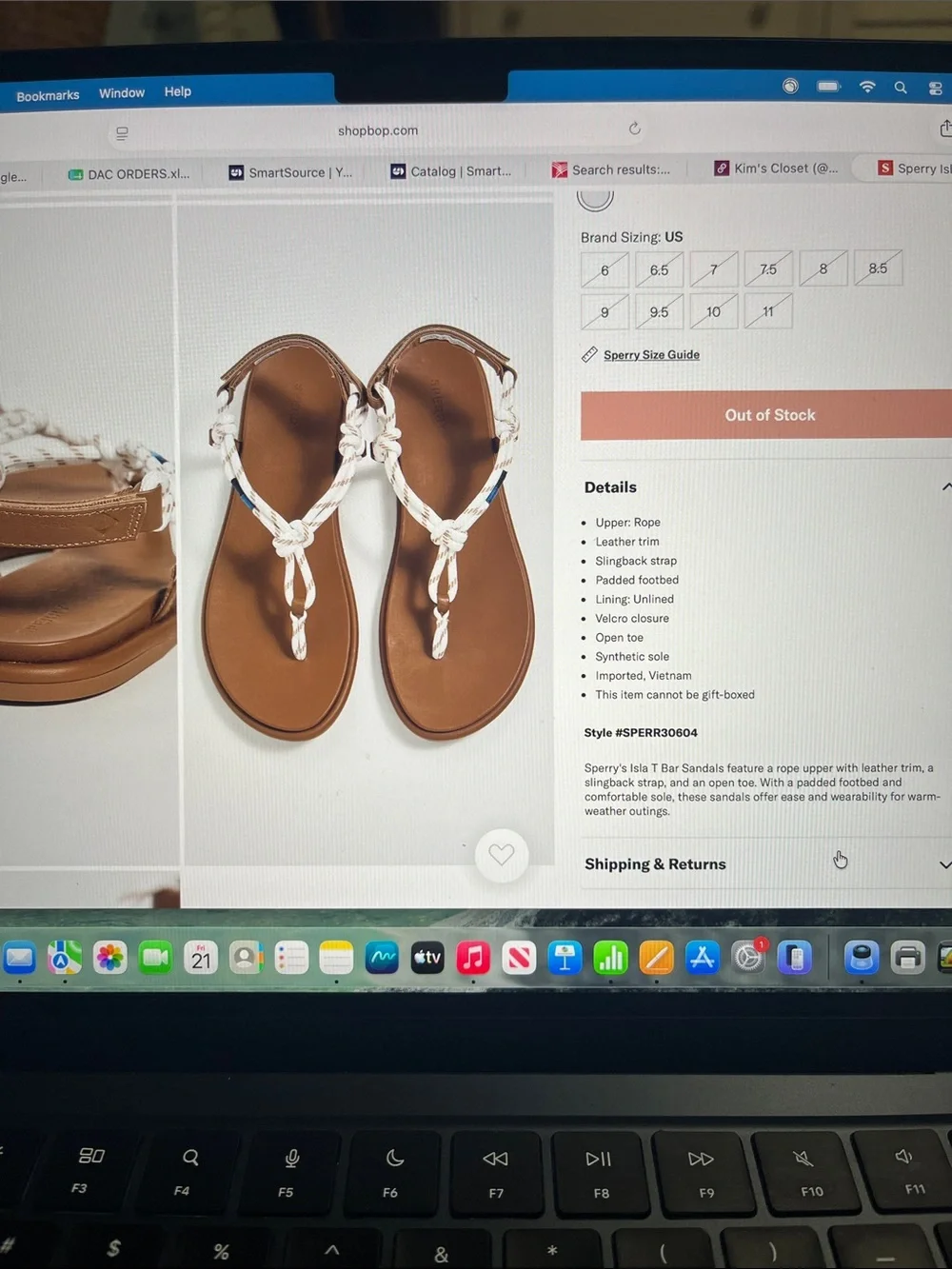Image resolution: width=952 pixels, height=1269 pixels.
Task: Select size 7.5
Action: pyautogui.click(x=768, y=269)
